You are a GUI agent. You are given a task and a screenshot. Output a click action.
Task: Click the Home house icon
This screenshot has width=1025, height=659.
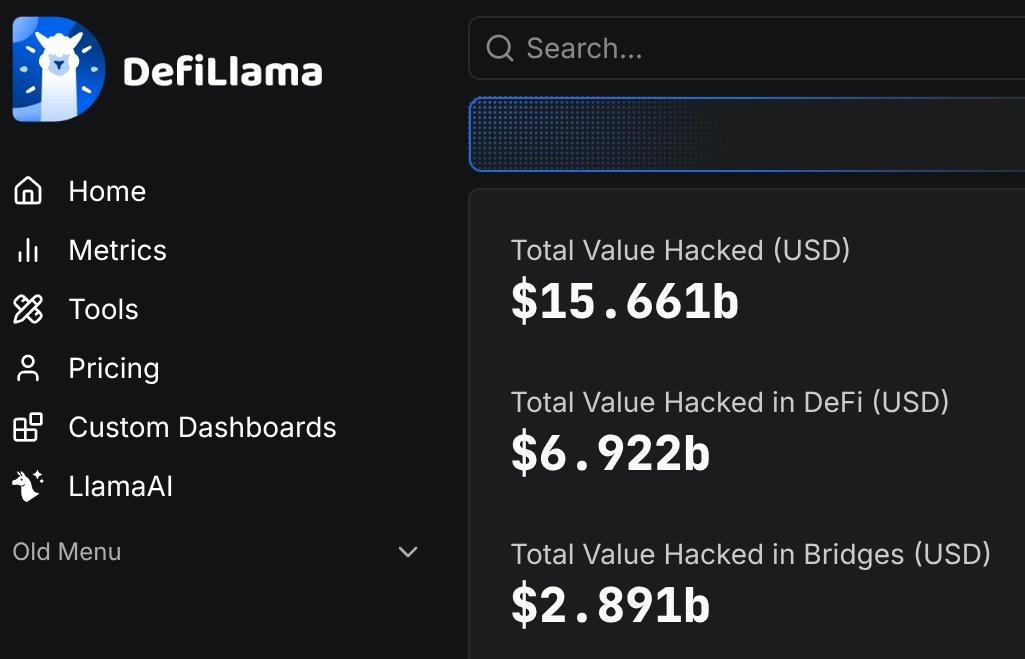(x=27, y=191)
